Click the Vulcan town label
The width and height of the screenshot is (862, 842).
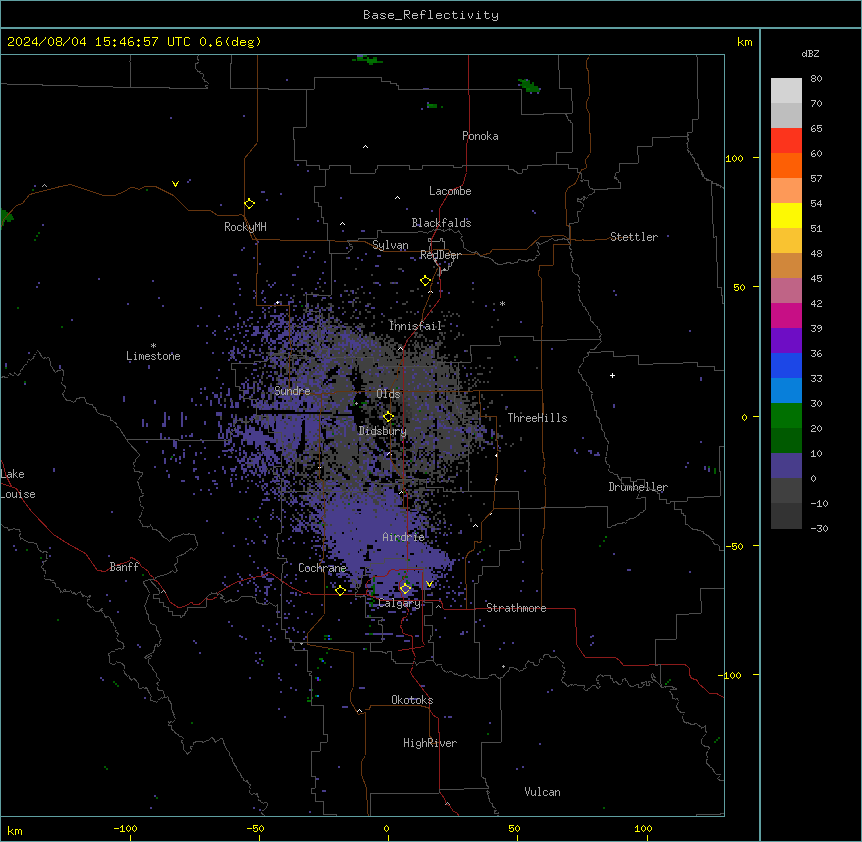[x=542, y=792]
